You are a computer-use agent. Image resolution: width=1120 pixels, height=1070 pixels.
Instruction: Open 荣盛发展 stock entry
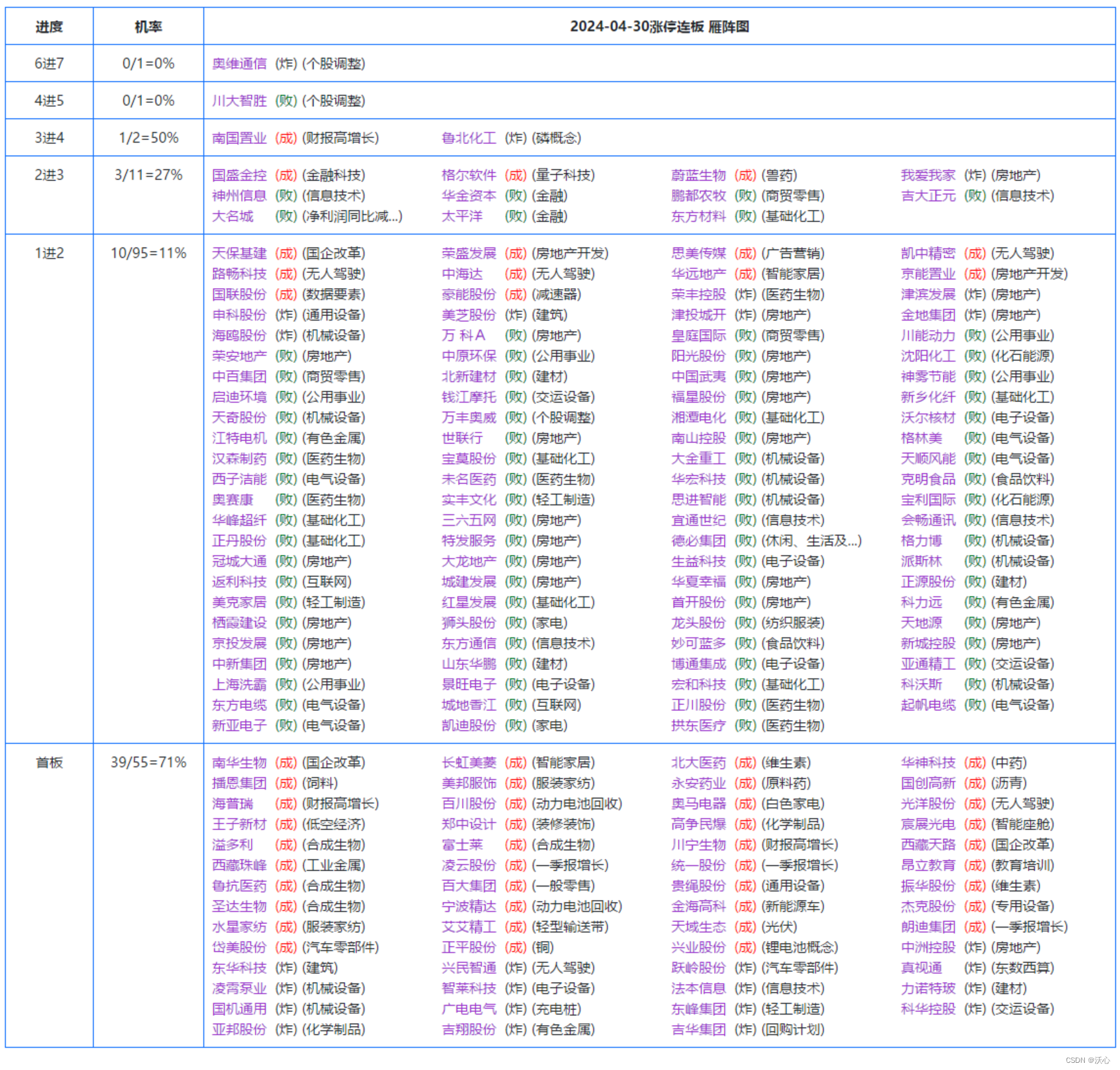click(468, 253)
